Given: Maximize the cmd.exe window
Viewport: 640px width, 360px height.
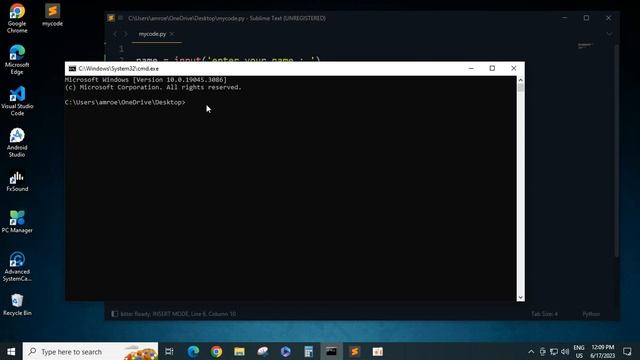Looking at the screenshot, I should coord(492,68).
